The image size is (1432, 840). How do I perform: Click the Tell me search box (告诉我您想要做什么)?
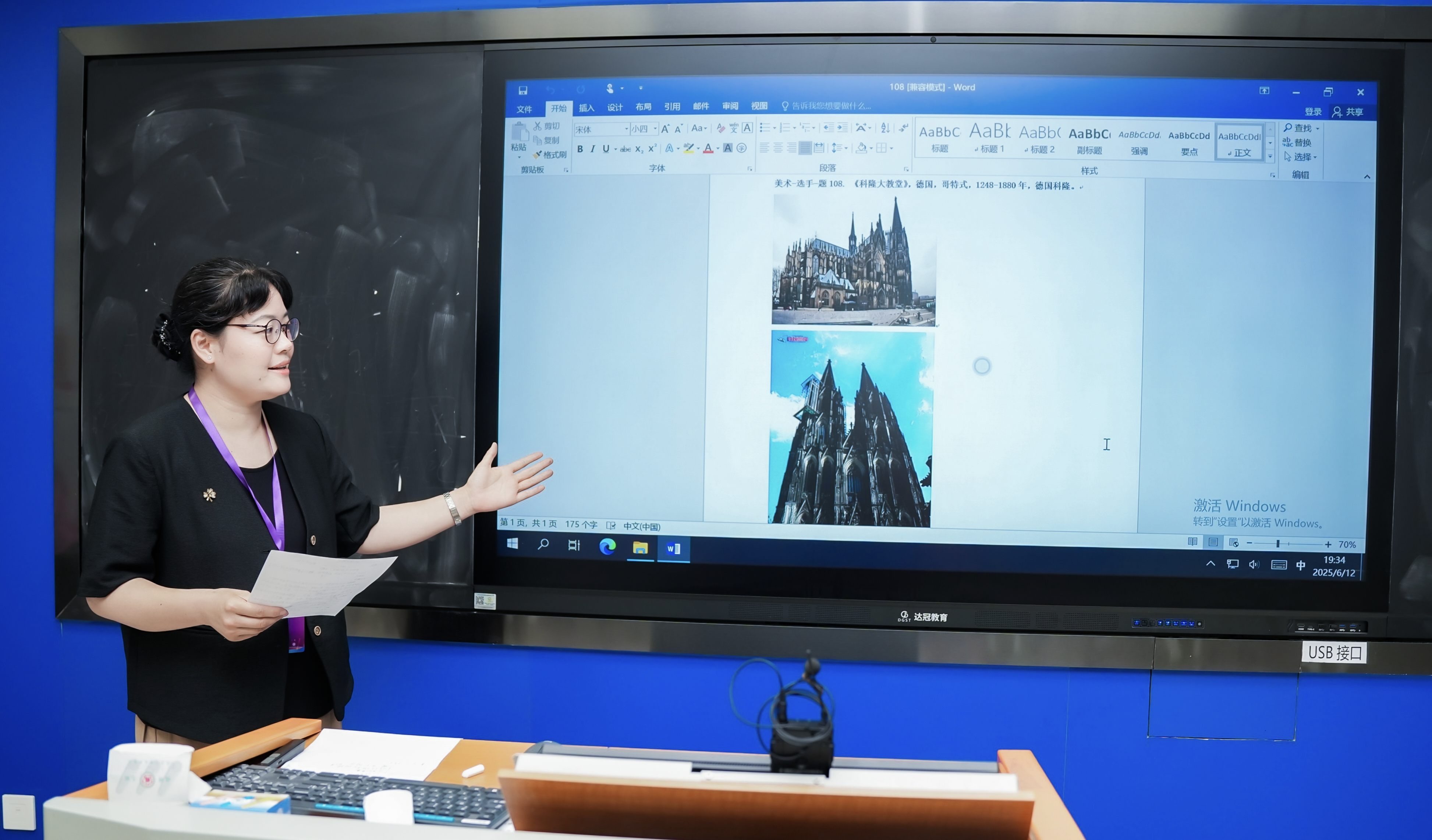[x=826, y=106]
